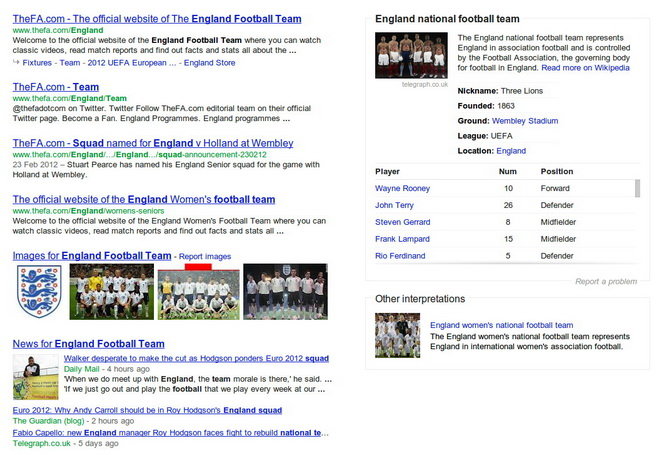
Task: Click the www.thefa.com/England green URL
Action: point(58,30)
